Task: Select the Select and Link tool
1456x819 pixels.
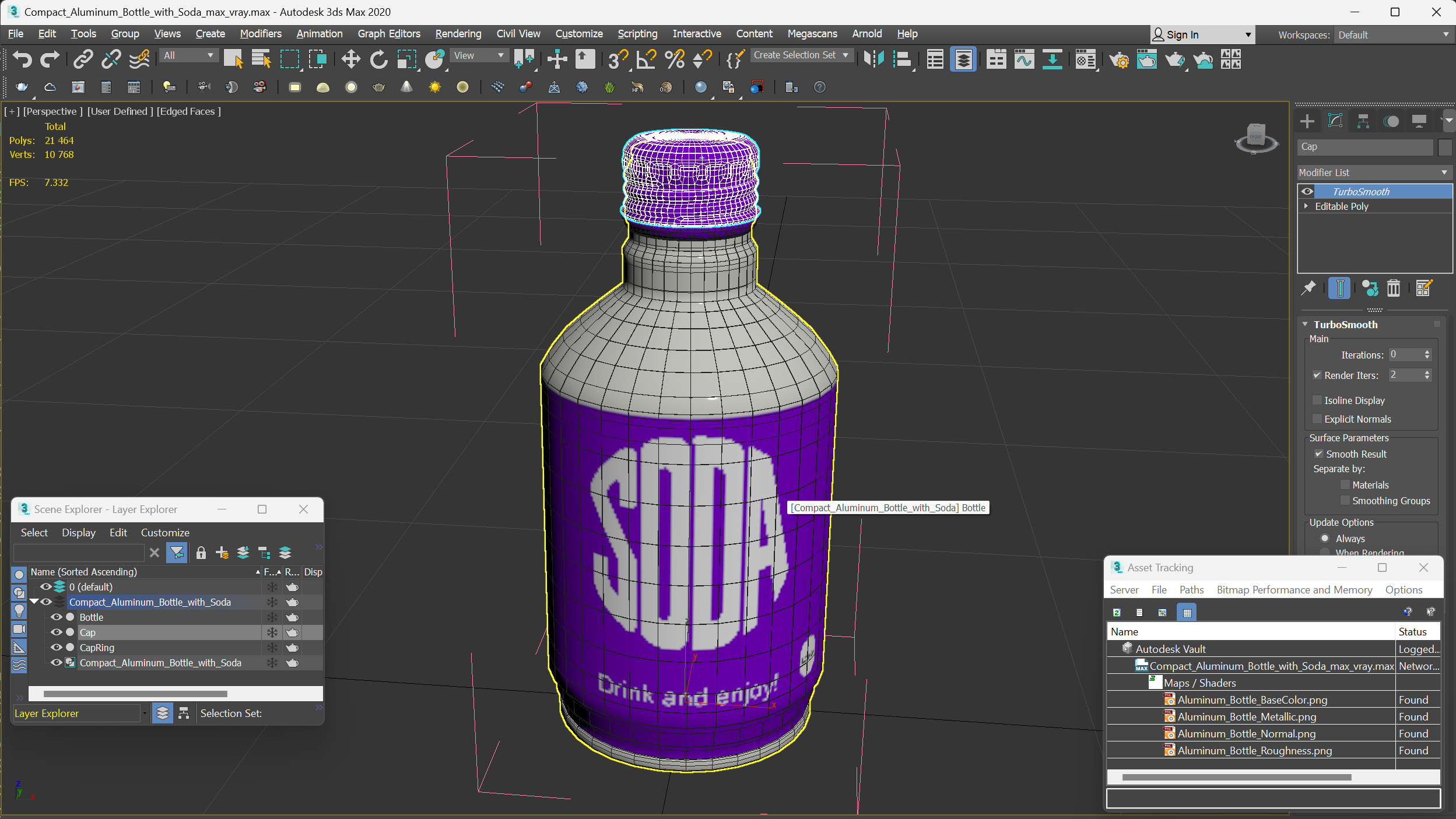Action: click(x=83, y=59)
